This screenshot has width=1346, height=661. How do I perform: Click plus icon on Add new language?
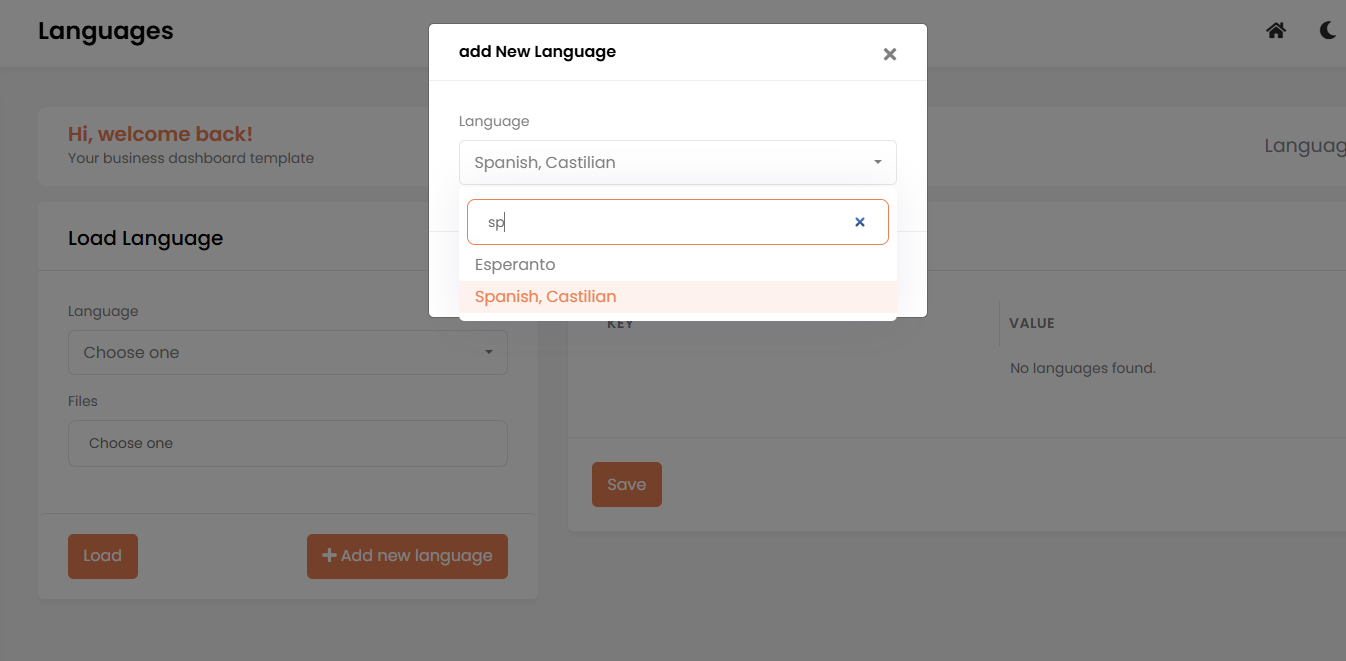pos(329,555)
